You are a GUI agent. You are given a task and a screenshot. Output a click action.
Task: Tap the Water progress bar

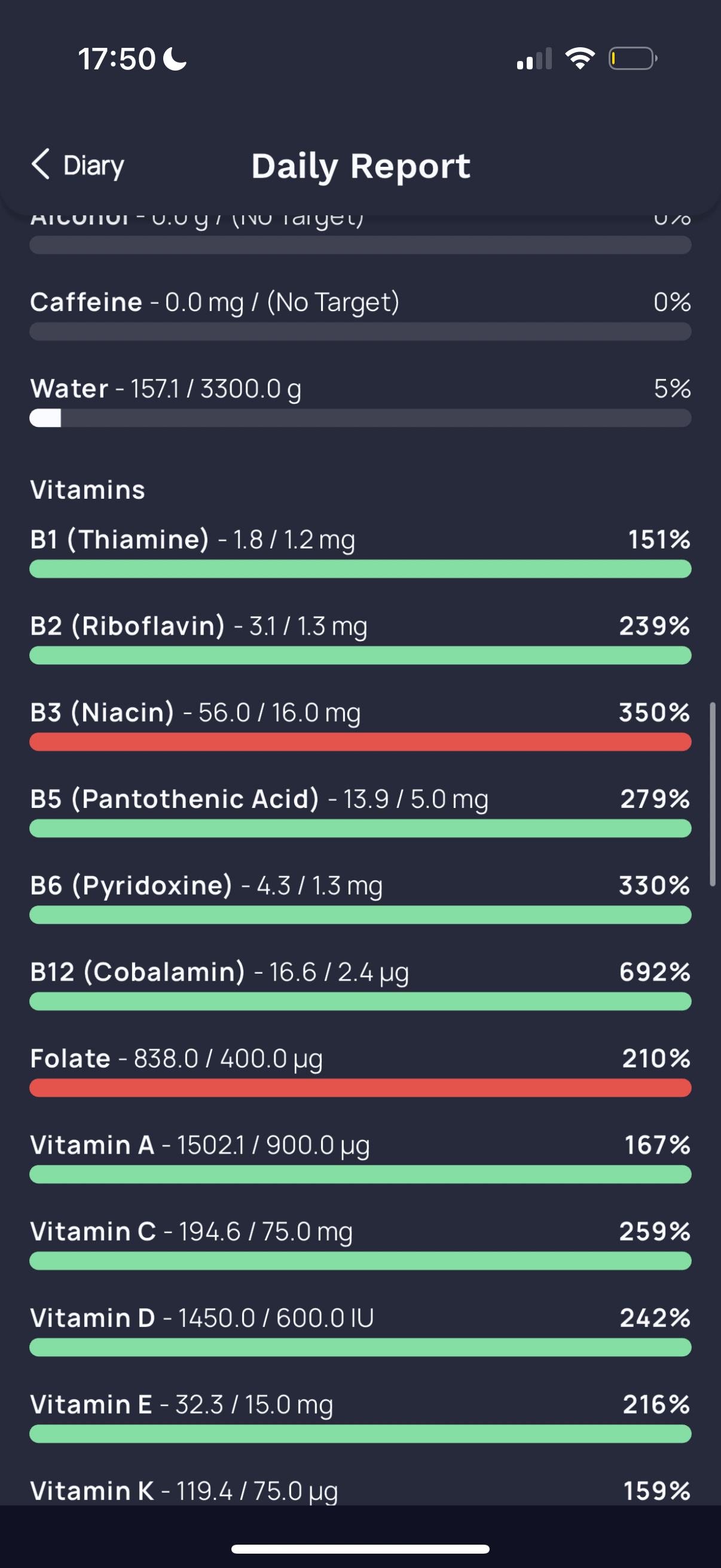pos(360,418)
